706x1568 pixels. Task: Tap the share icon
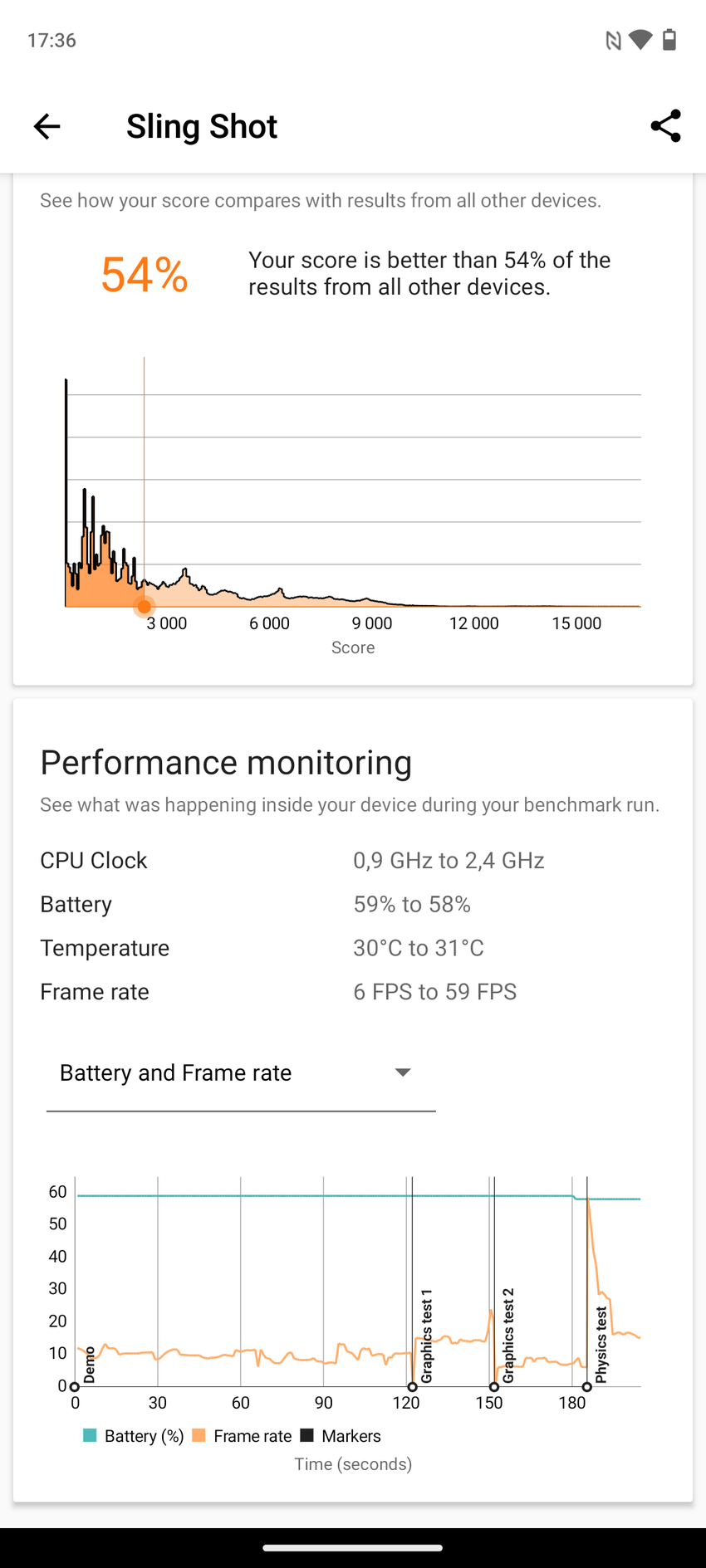coord(665,126)
